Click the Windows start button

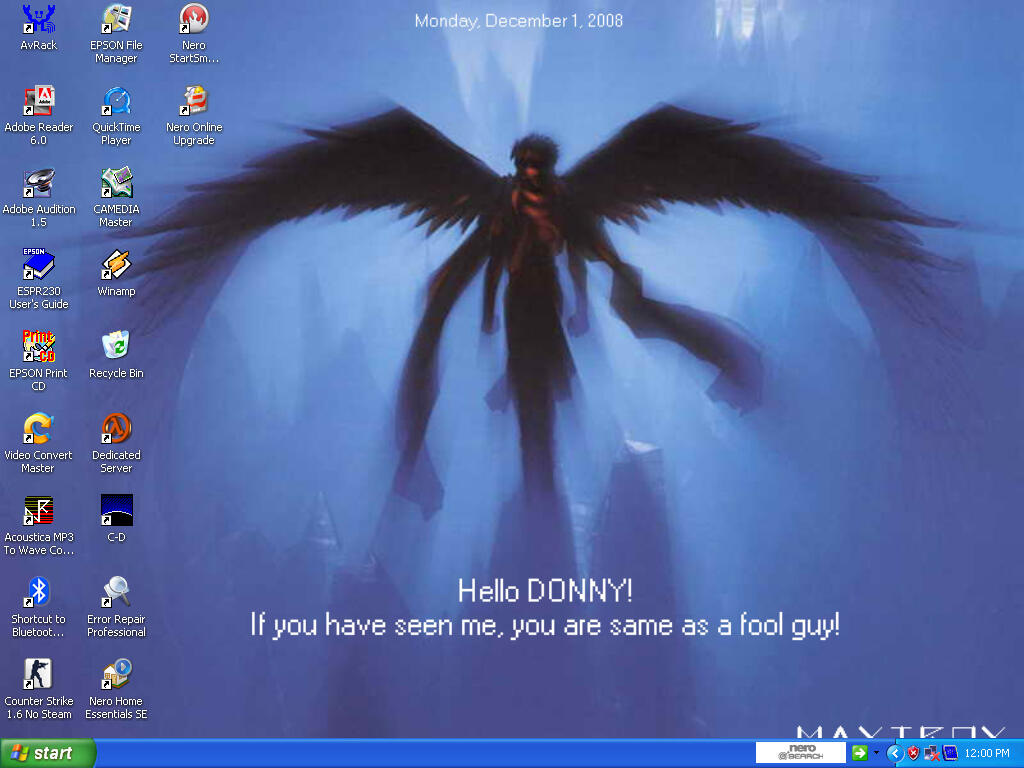[48, 753]
